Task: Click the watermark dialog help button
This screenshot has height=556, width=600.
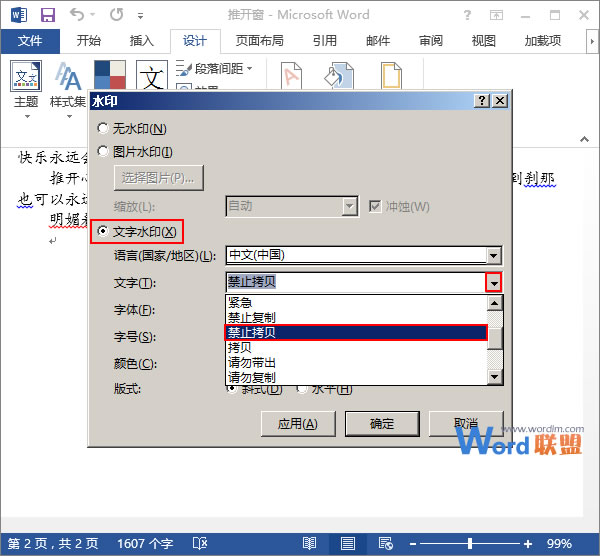Action: tap(482, 101)
